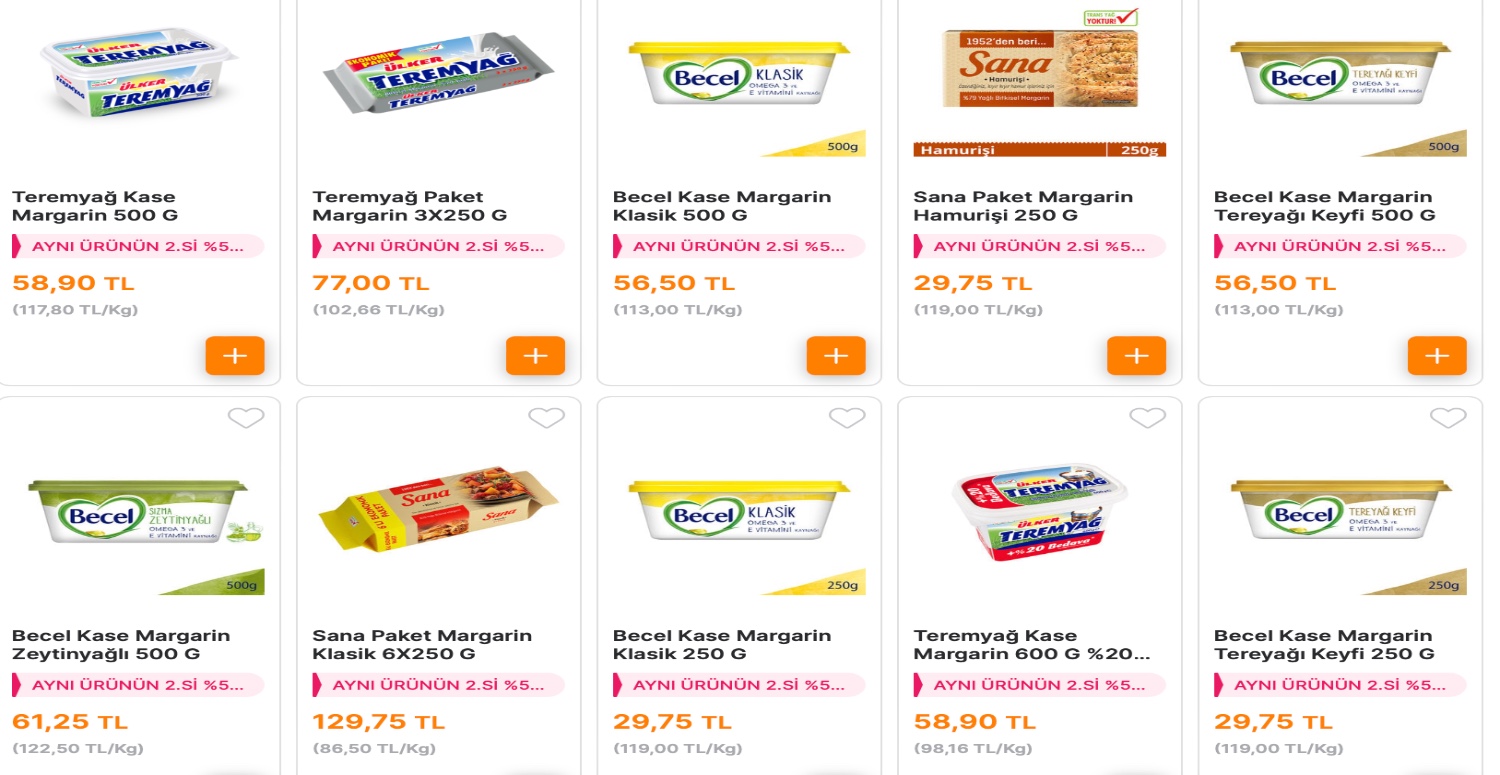
Task: Open Becel Kase Margarin Klasik 500 G title
Action: pyautogui.click(x=721, y=206)
